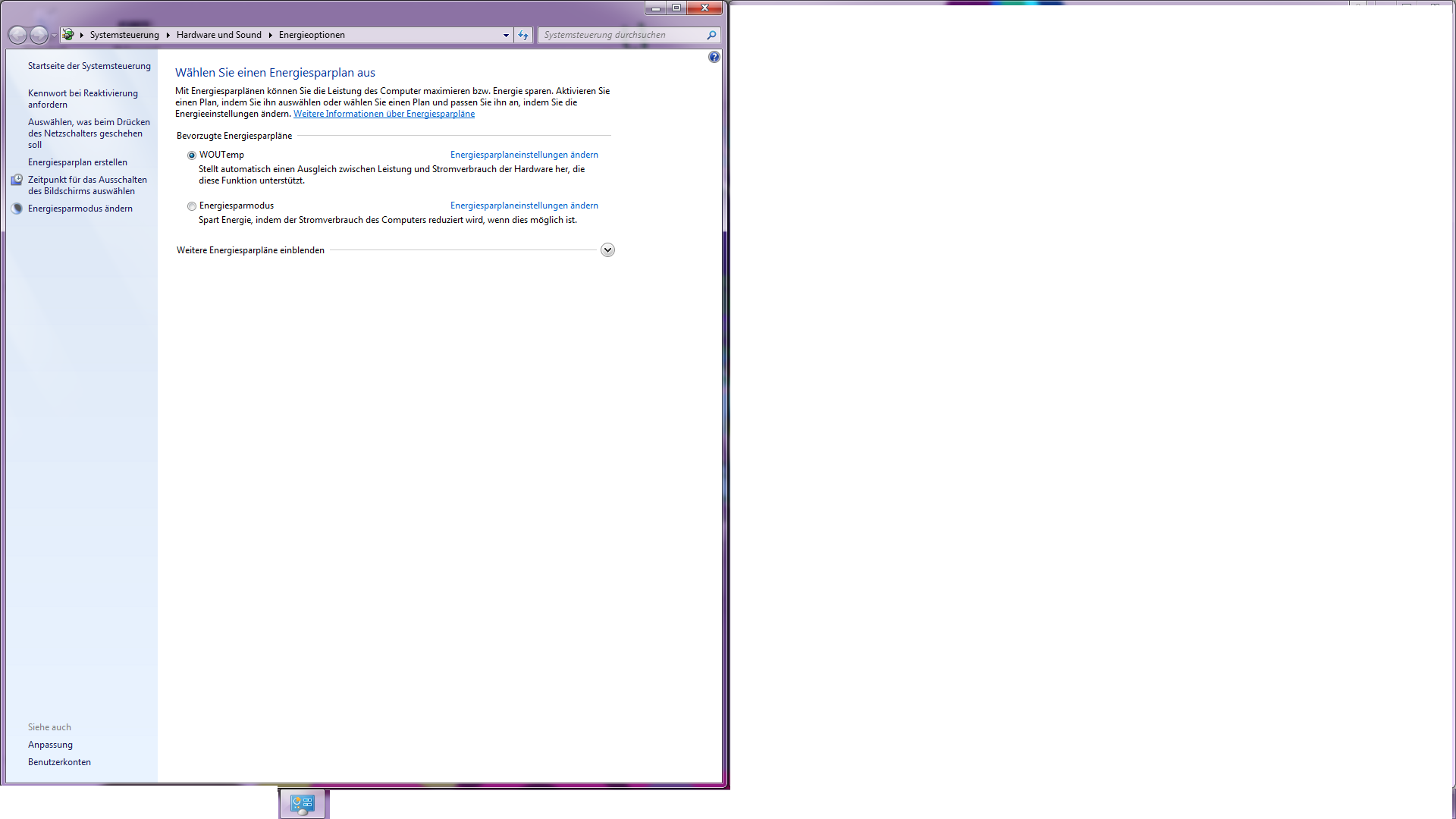This screenshot has height=819, width=1456.
Task: Open help via blue question mark
Action: coord(714,57)
